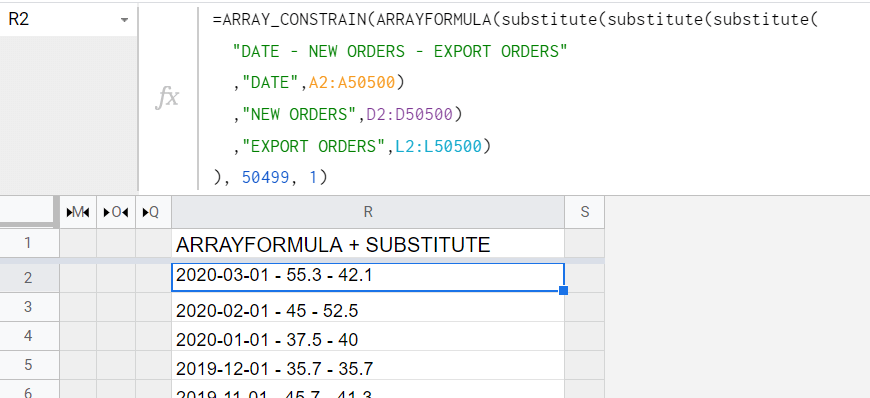
Task: Click cell ARRAYFORMULA + SUBSTITUTE
Action: coord(368,244)
